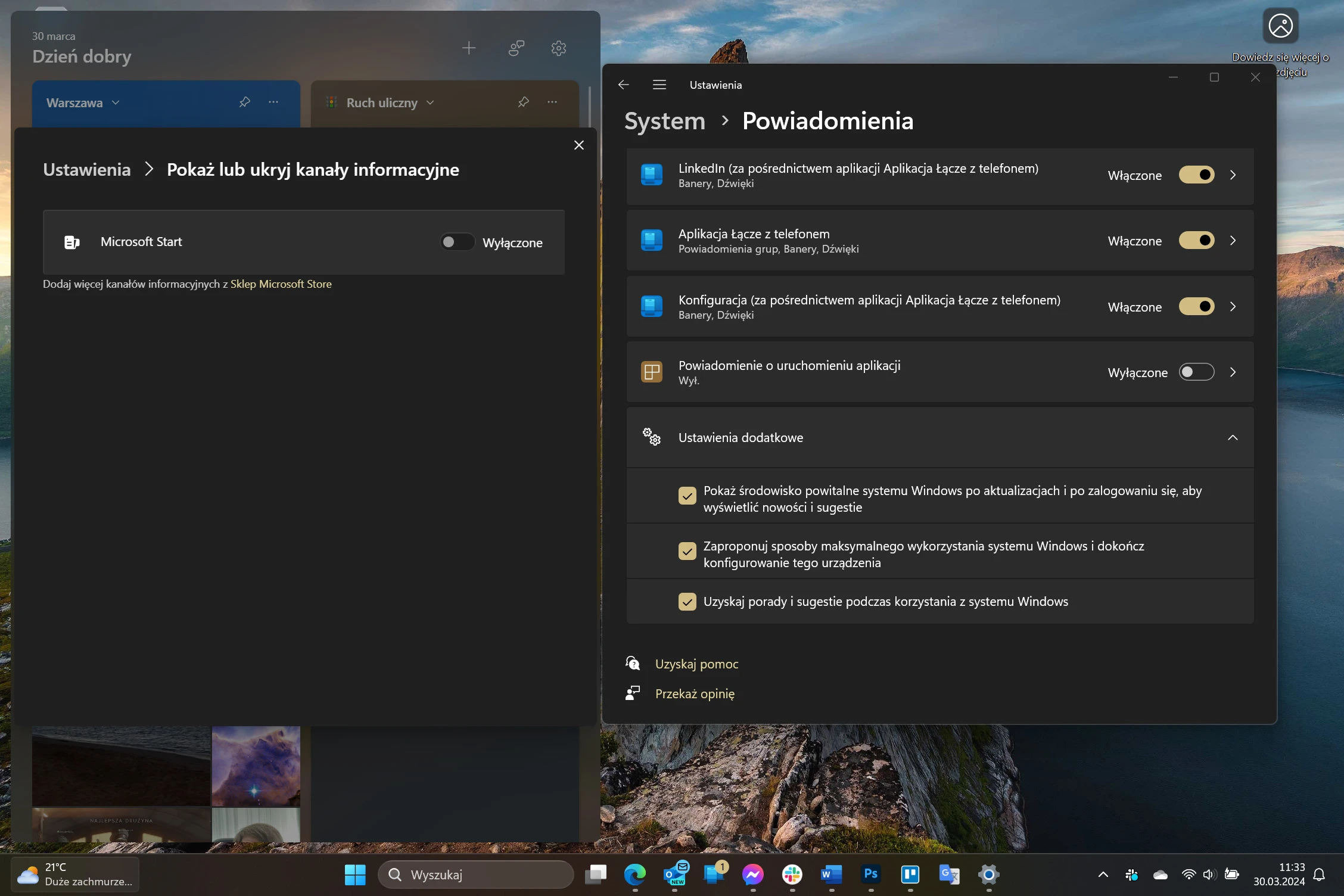
Task: Enable the Microsoft Start feed toggle
Action: pyautogui.click(x=457, y=242)
